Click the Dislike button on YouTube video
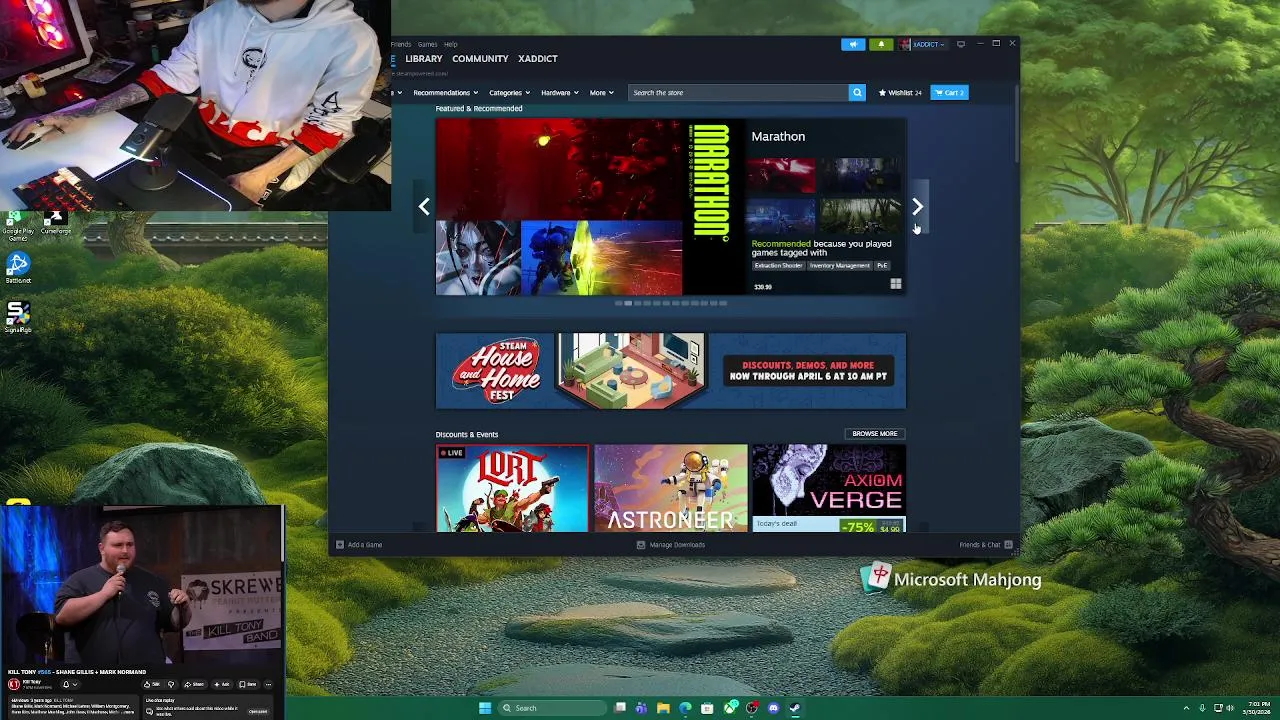Viewport: 1280px width, 720px height. tap(171, 684)
